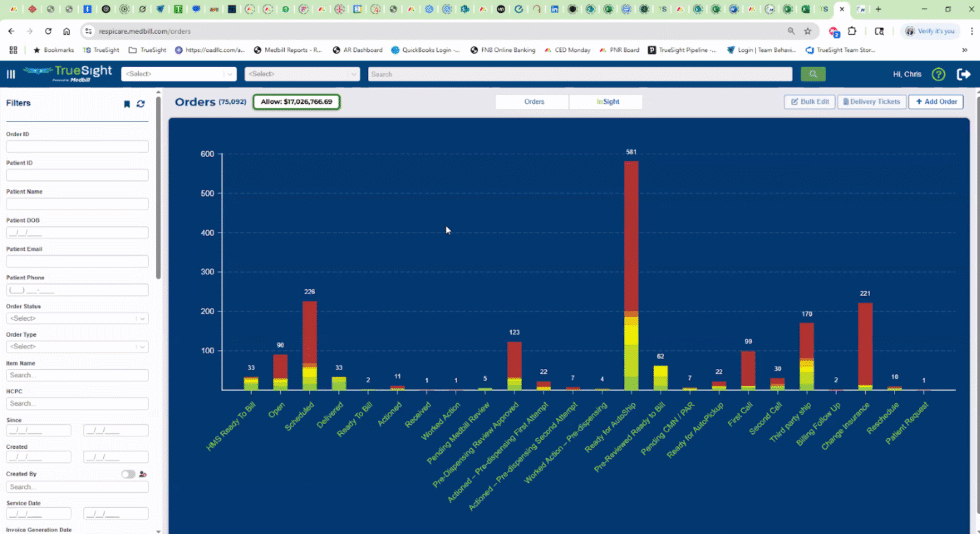The height and width of the screenshot is (534, 980).
Task: Click the logout arrow icon
Action: (x=963, y=74)
